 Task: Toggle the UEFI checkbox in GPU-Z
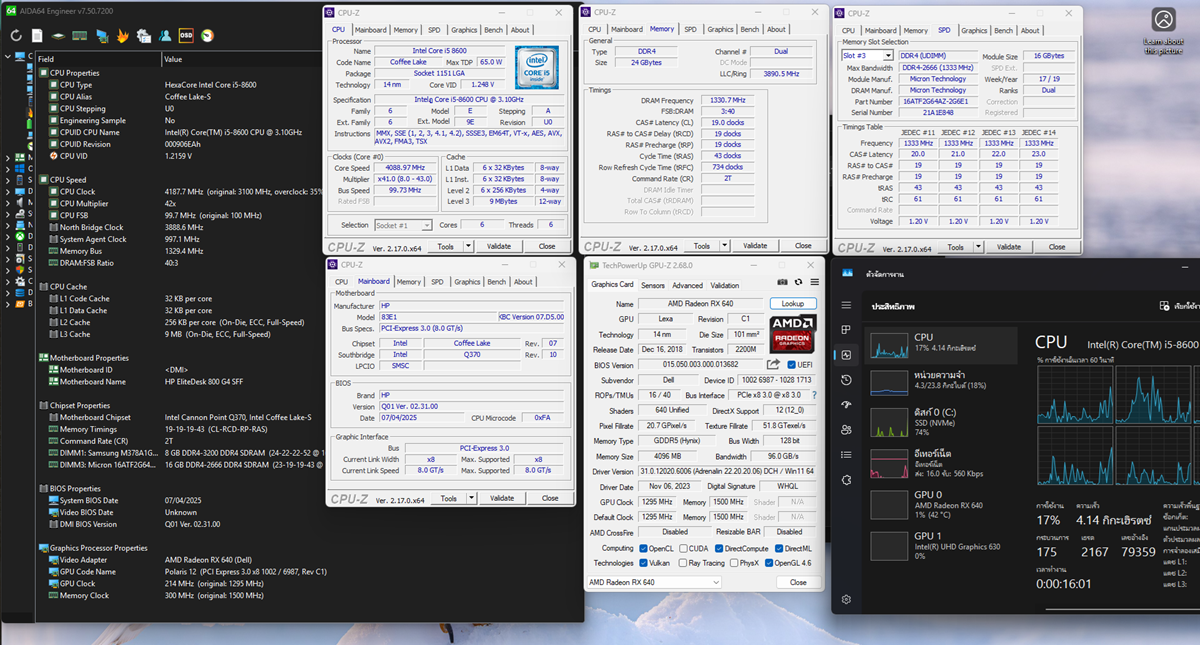(793, 365)
